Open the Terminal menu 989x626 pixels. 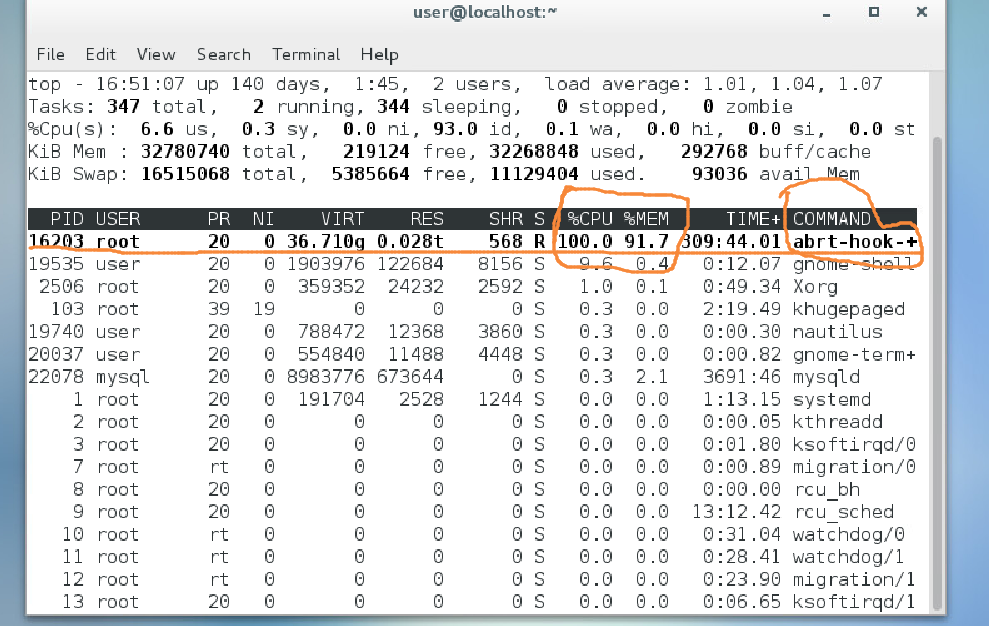pos(306,54)
